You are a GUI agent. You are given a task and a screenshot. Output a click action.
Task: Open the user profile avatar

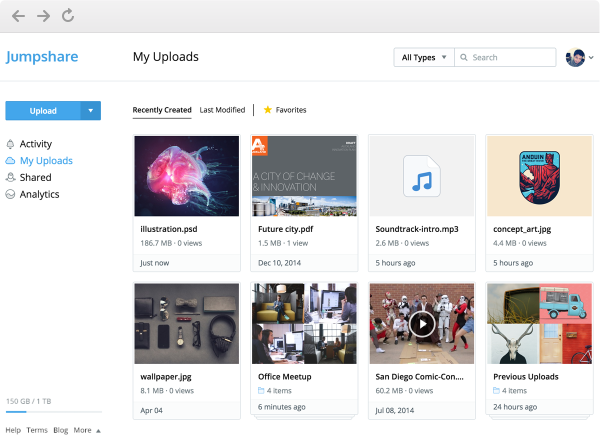pyautogui.click(x=574, y=58)
